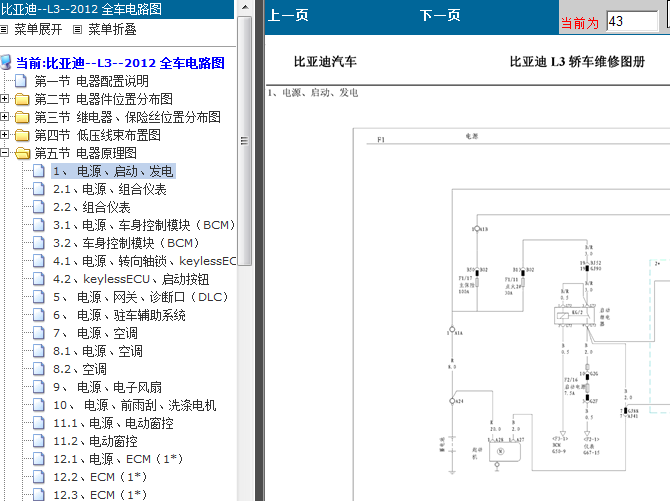Viewport: 670px width, 501px height.
Task: Open the root 当前:比亚迪--L3--2012 全车电路图 link
Action: coord(120,63)
